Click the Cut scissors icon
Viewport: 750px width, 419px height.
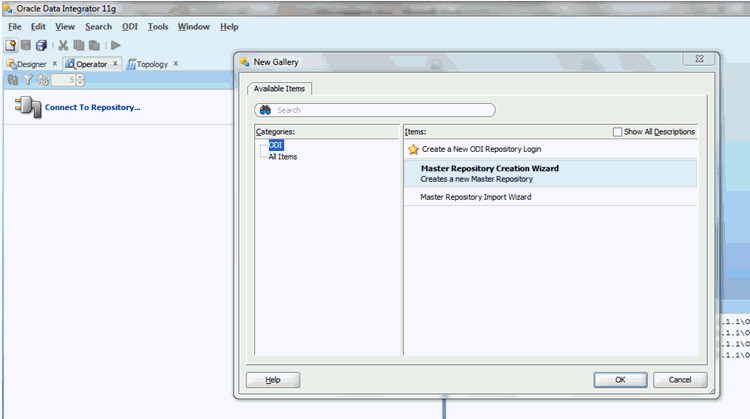point(63,45)
